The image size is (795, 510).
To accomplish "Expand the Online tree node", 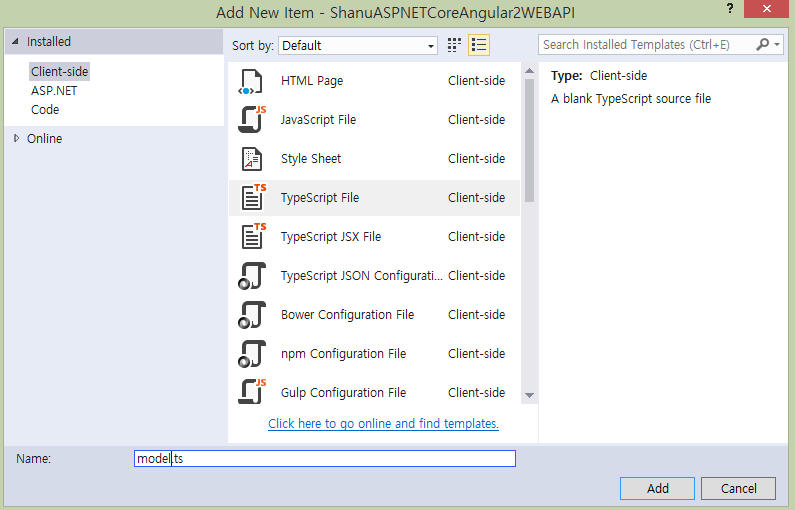I will click(x=16, y=138).
